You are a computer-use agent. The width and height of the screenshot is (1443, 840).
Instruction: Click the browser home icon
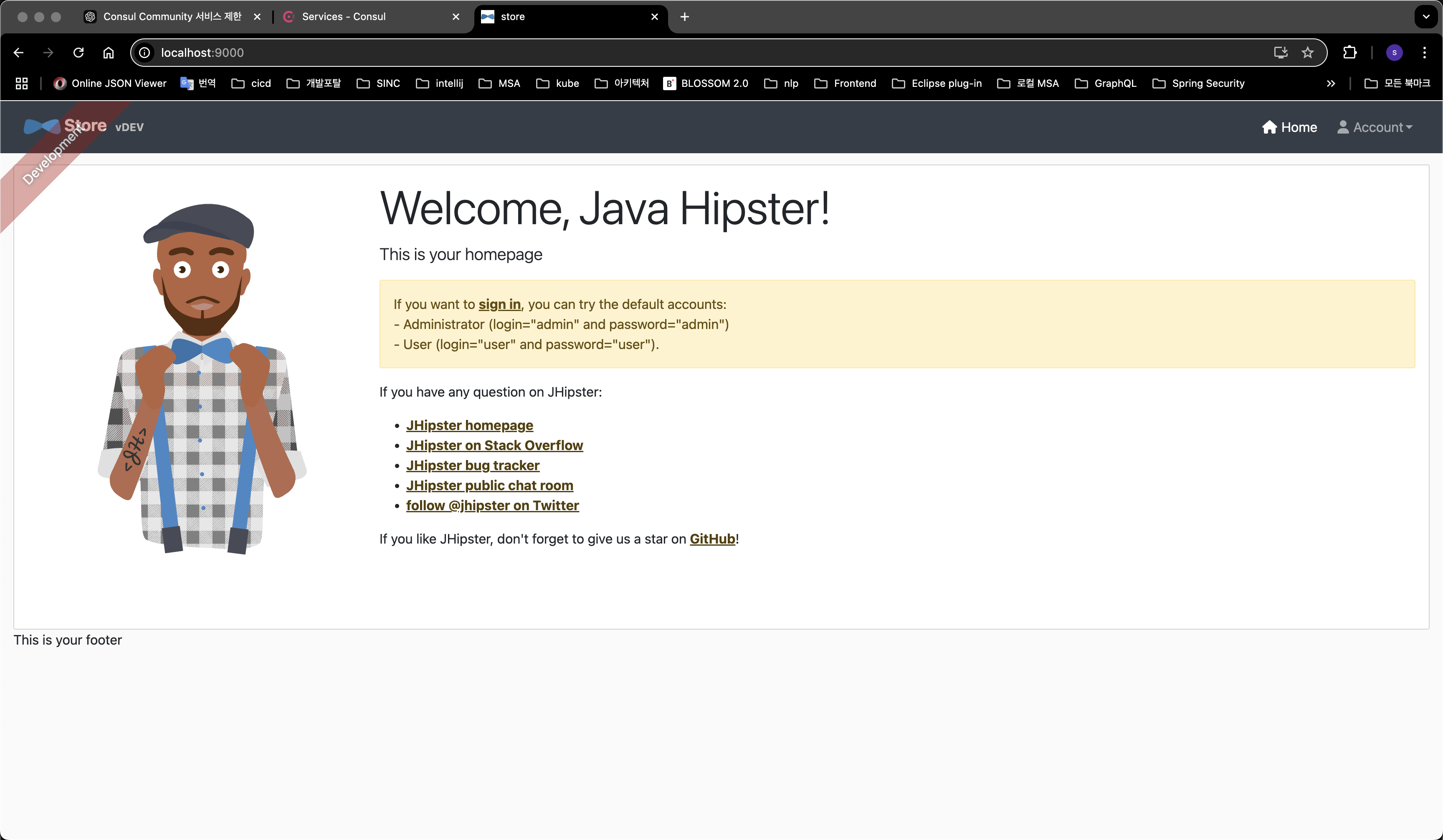point(108,53)
